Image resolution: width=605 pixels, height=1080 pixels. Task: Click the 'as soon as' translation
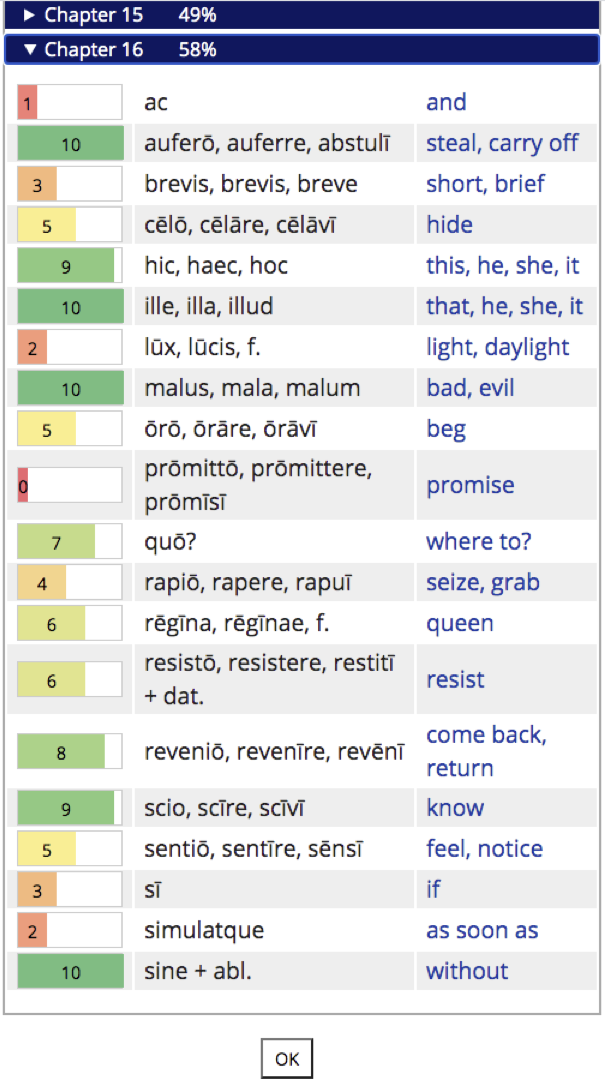pyautogui.click(x=482, y=930)
